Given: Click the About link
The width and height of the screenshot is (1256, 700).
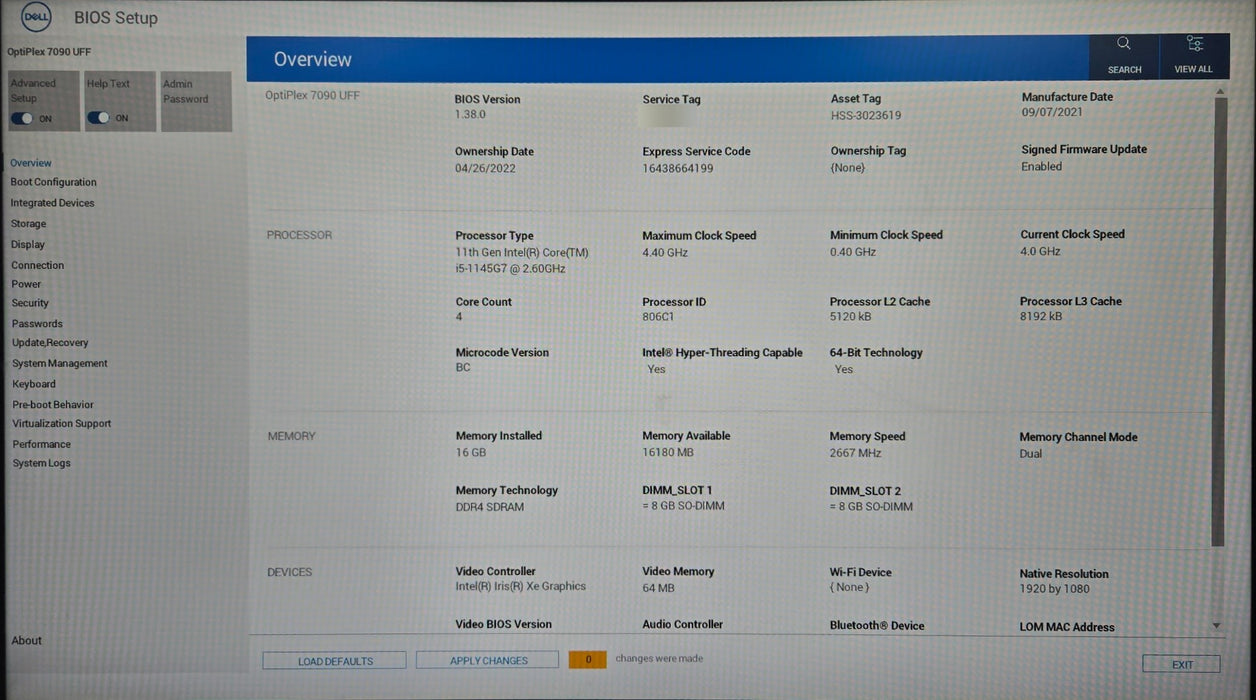Looking at the screenshot, I should click(x=27, y=641).
